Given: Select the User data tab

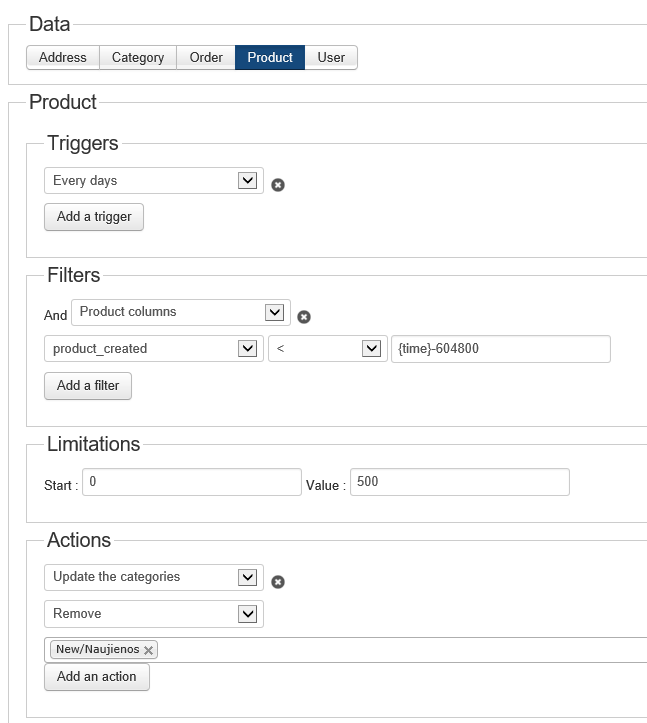Looking at the screenshot, I should (331, 57).
